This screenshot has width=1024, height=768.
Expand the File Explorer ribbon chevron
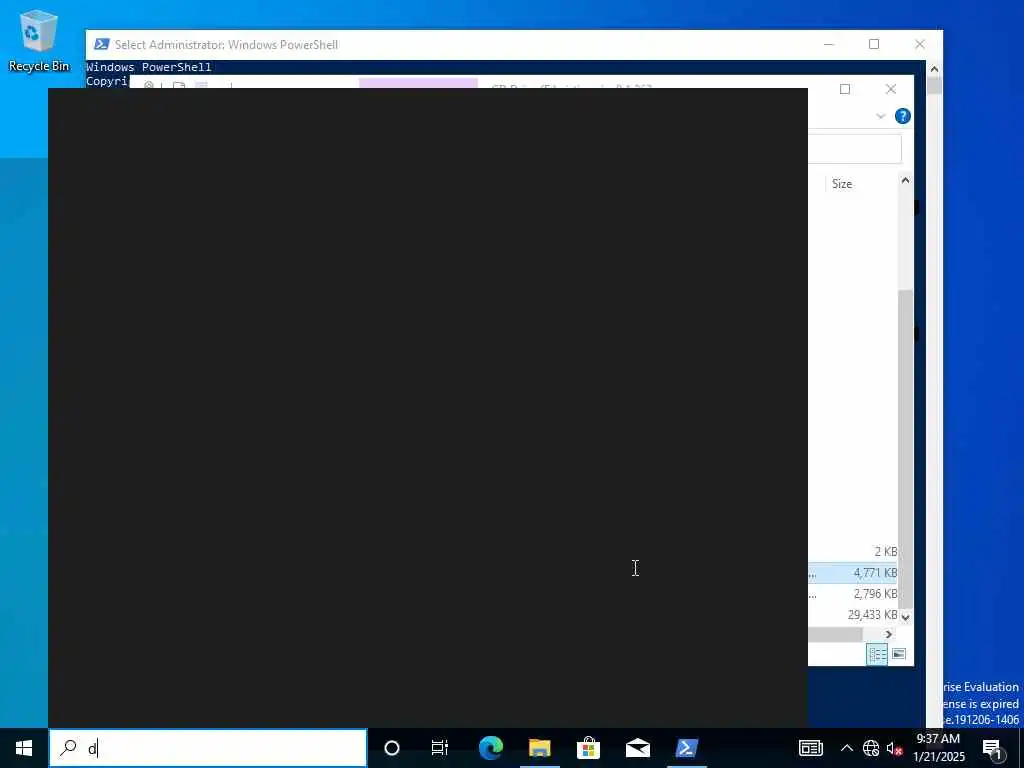(x=880, y=116)
